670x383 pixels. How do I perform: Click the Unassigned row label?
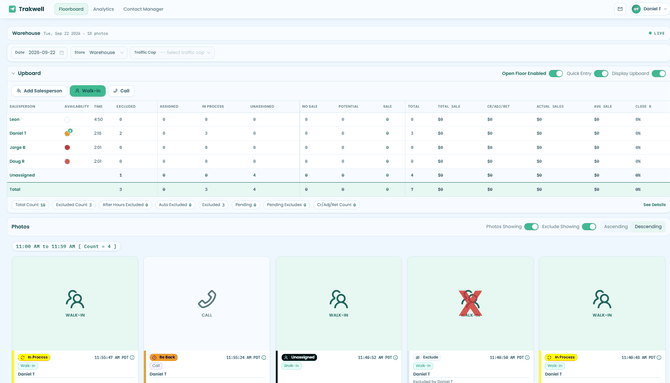22,175
